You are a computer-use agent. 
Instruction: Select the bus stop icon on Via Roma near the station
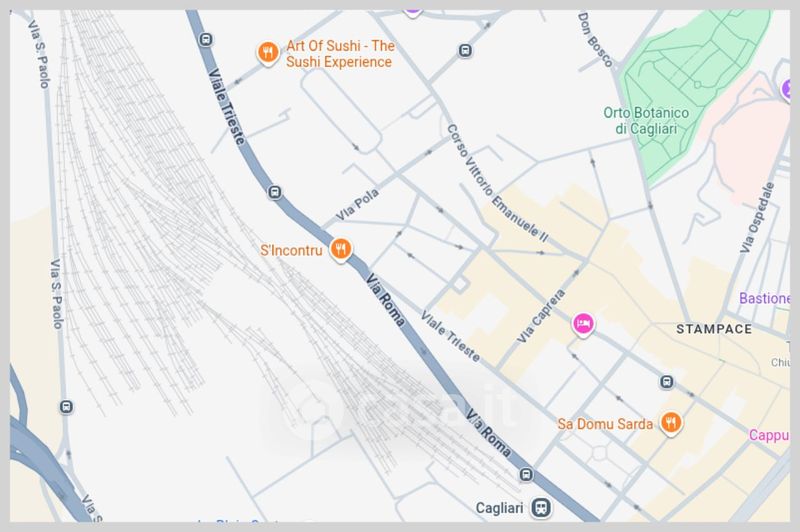point(526,474)
